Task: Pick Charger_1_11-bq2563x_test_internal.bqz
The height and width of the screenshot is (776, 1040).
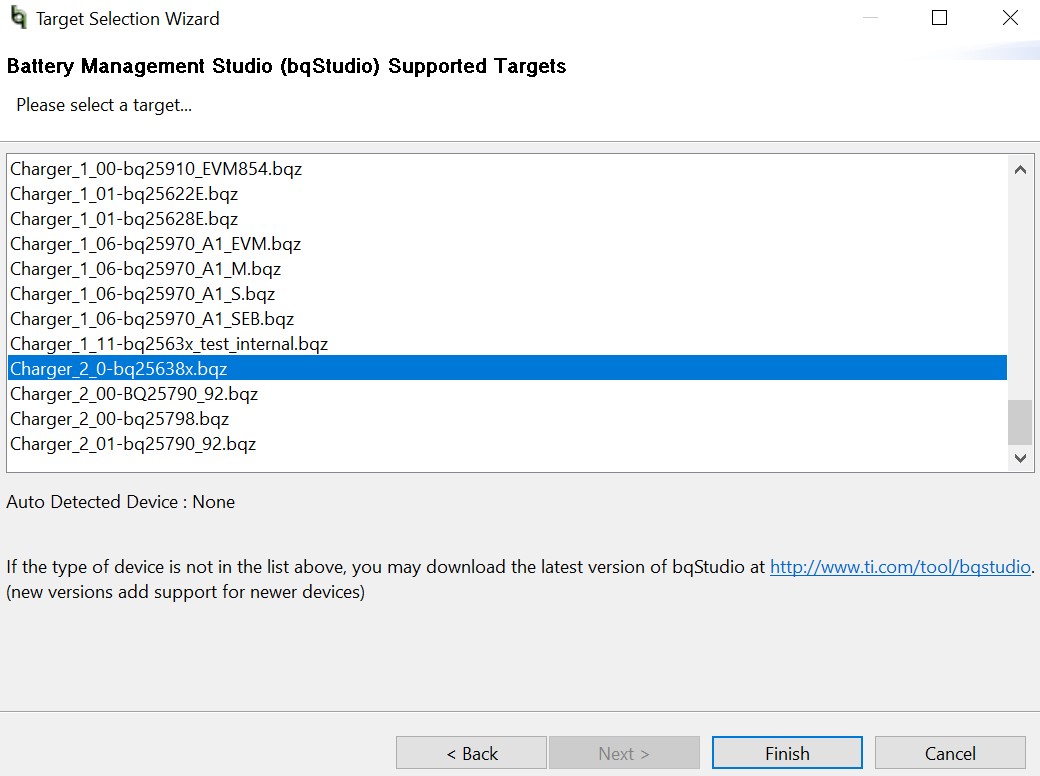Action: tap(169, 344)
